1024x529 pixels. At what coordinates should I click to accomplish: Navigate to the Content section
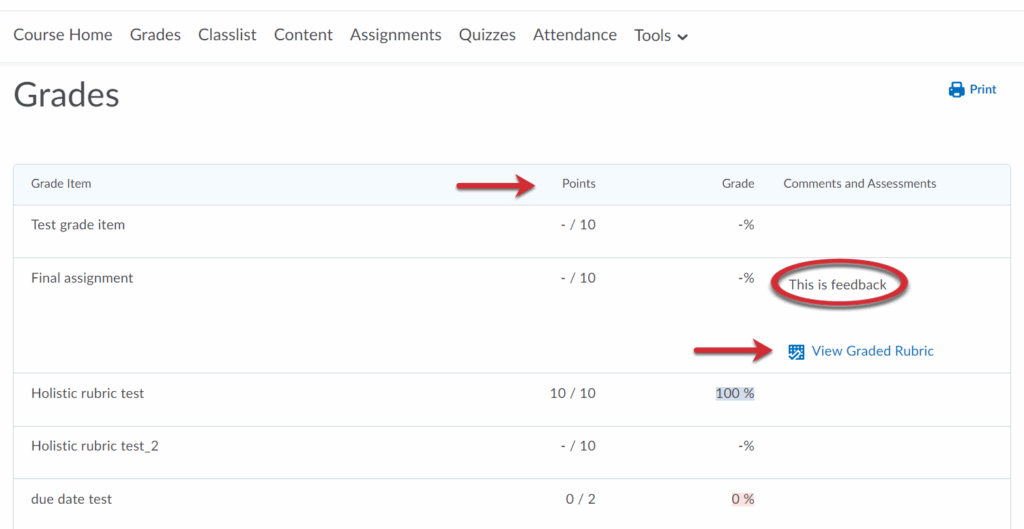303,35
